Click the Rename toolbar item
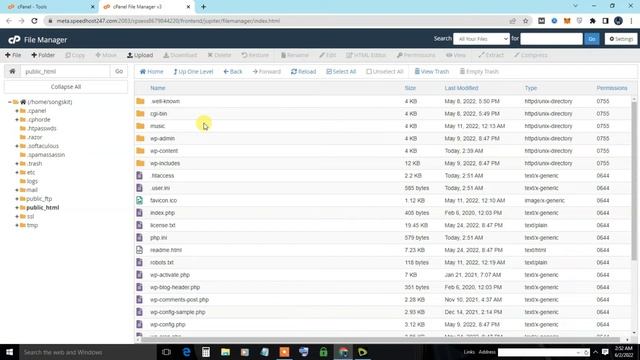The width and height of the screenshot is (640, 360). coord(295,55)
